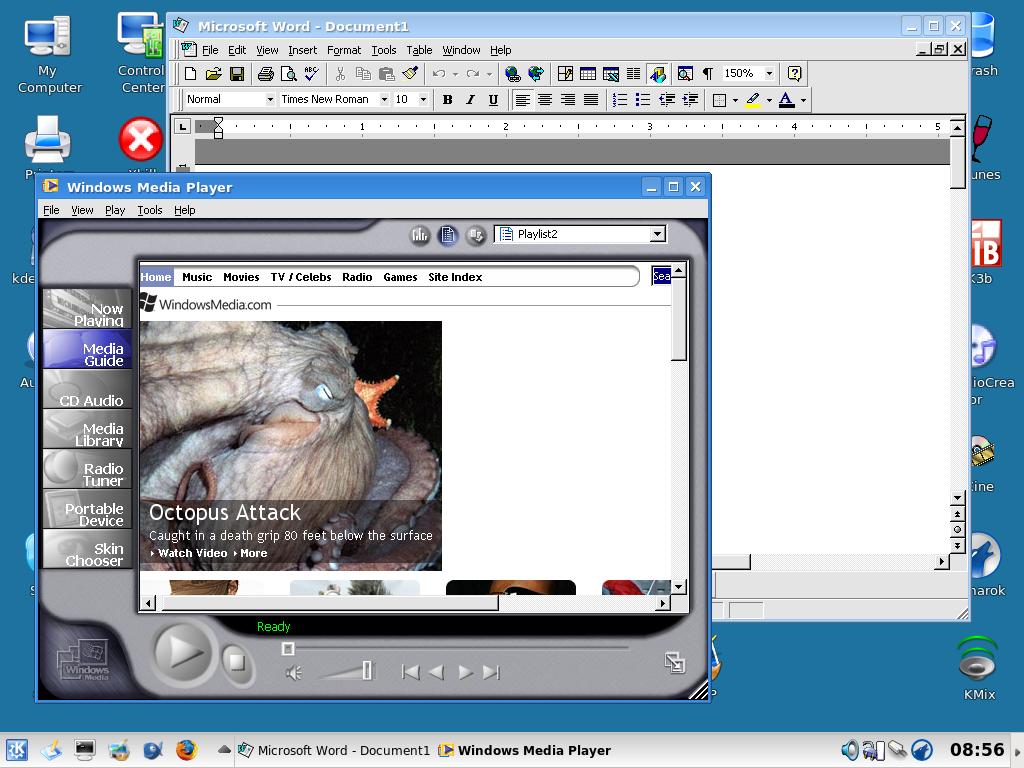Open the highlight color dropdown arrow in Word

click(x=769, y=100)
